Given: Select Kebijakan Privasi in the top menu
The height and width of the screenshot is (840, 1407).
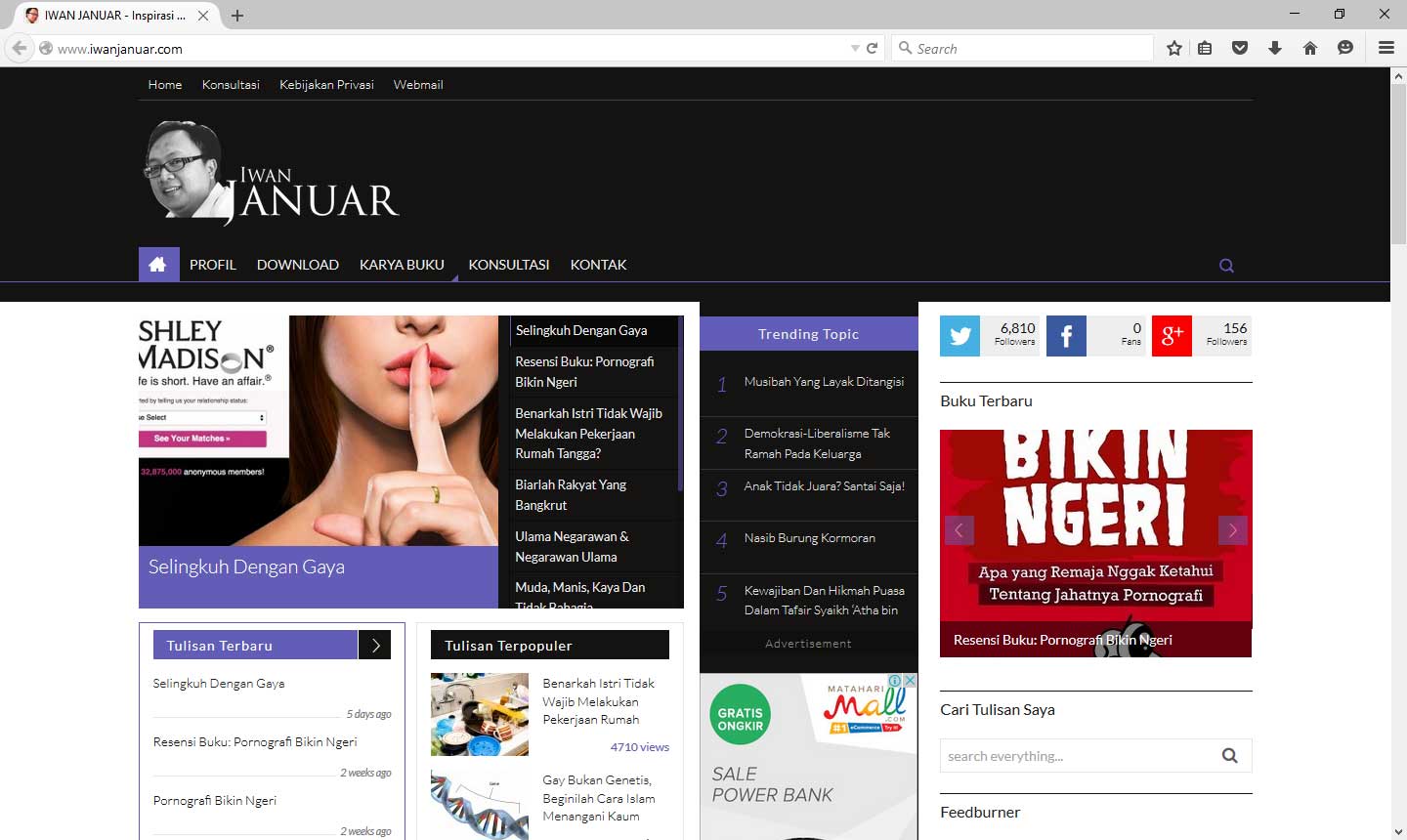Looking at the screenshot, I should (x=326, y=84).
